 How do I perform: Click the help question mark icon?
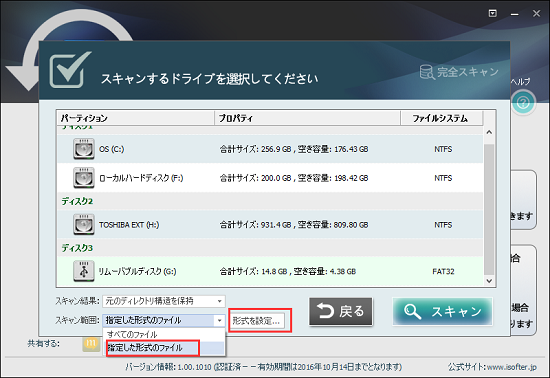523,103
